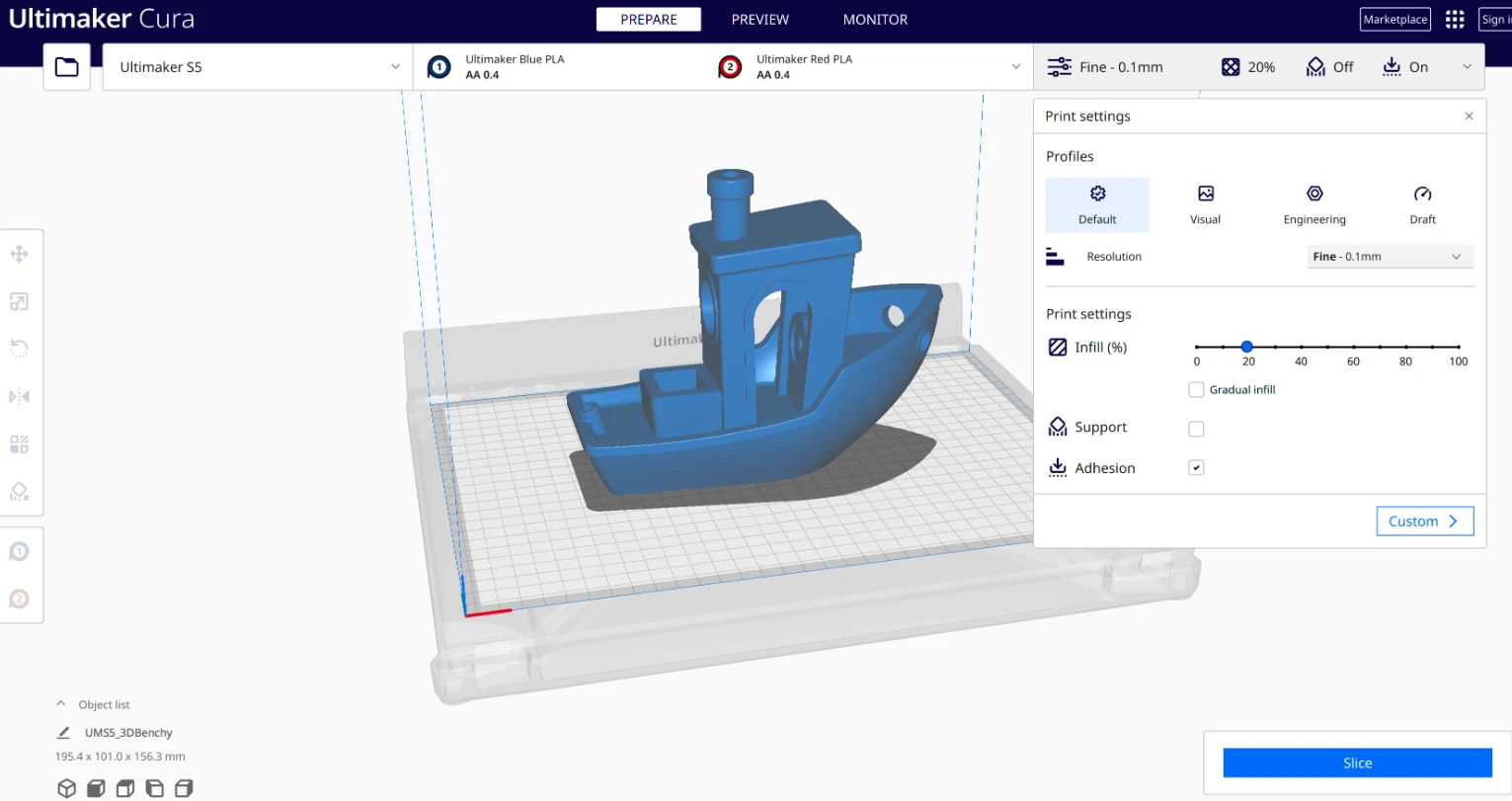This screenshot has width=1512, height=801.
Task: Uncheck the Adhesion checkbox
Action: [1196, 468]
